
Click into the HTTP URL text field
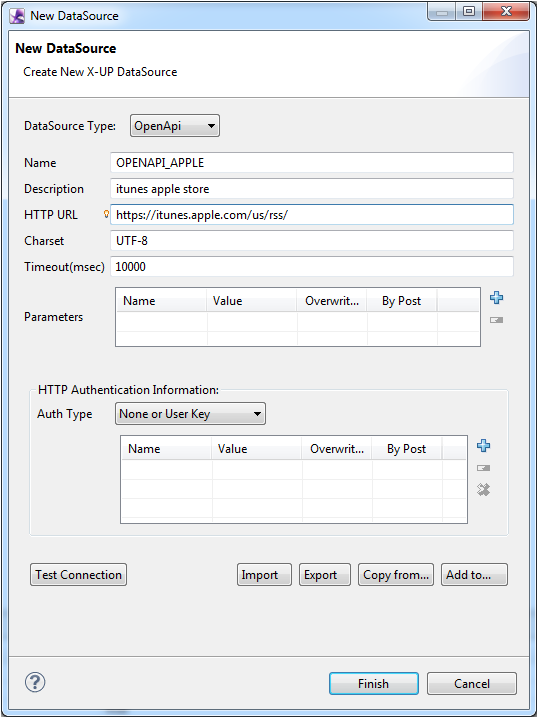point(312,214)
